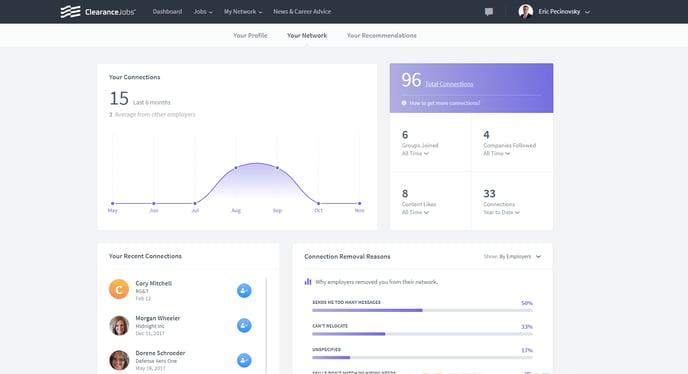The image size is (688, 374).
Task: Click the Unspecified progress bar
Action: tap(422, 357)
